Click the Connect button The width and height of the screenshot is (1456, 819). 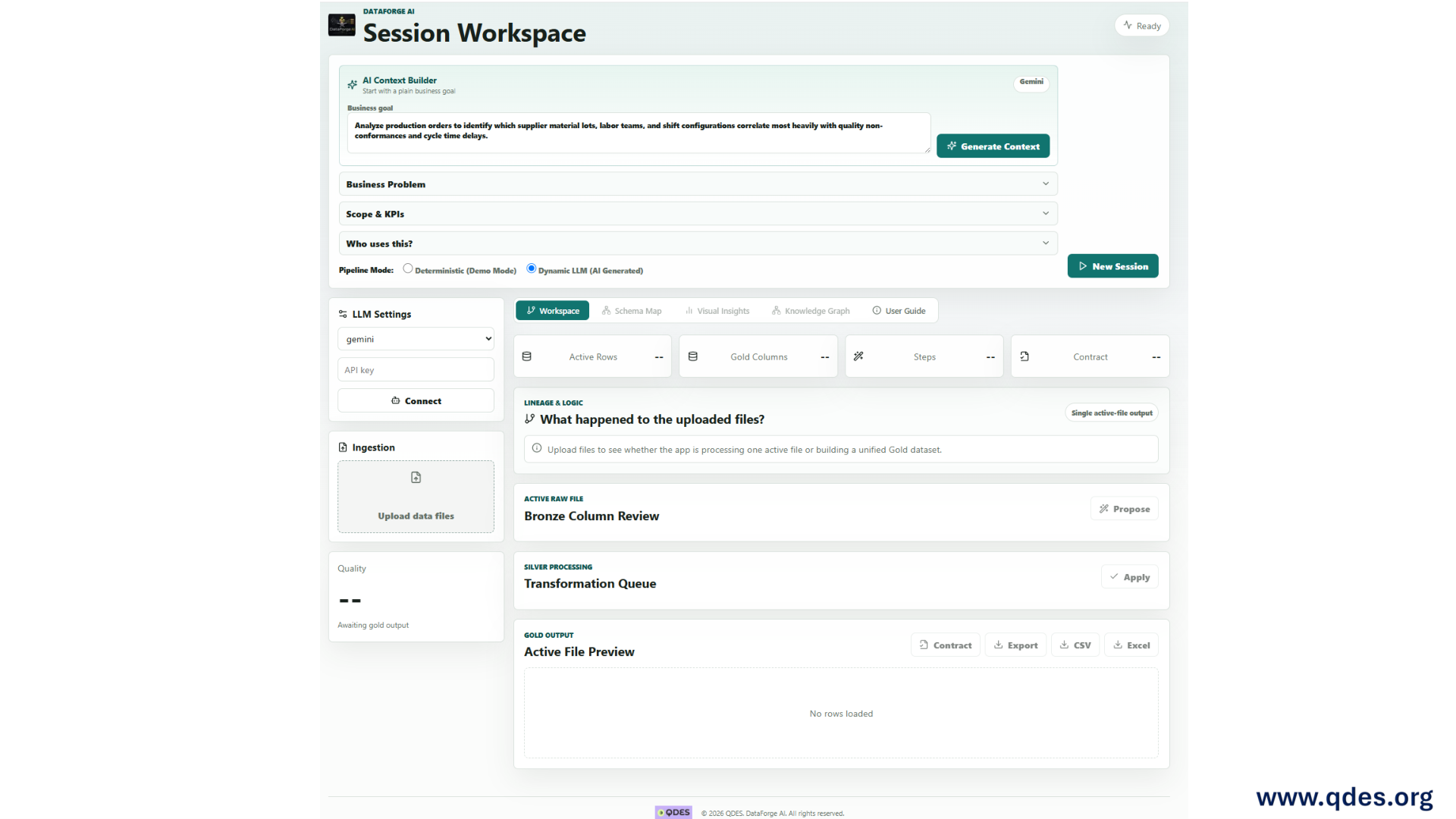point(416,400)
